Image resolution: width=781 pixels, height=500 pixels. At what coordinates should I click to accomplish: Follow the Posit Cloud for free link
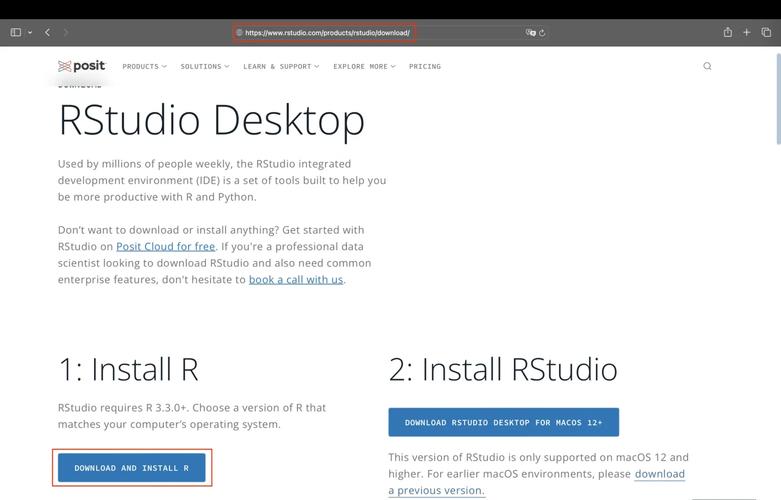pyautogui.click(x=165, y=247)
